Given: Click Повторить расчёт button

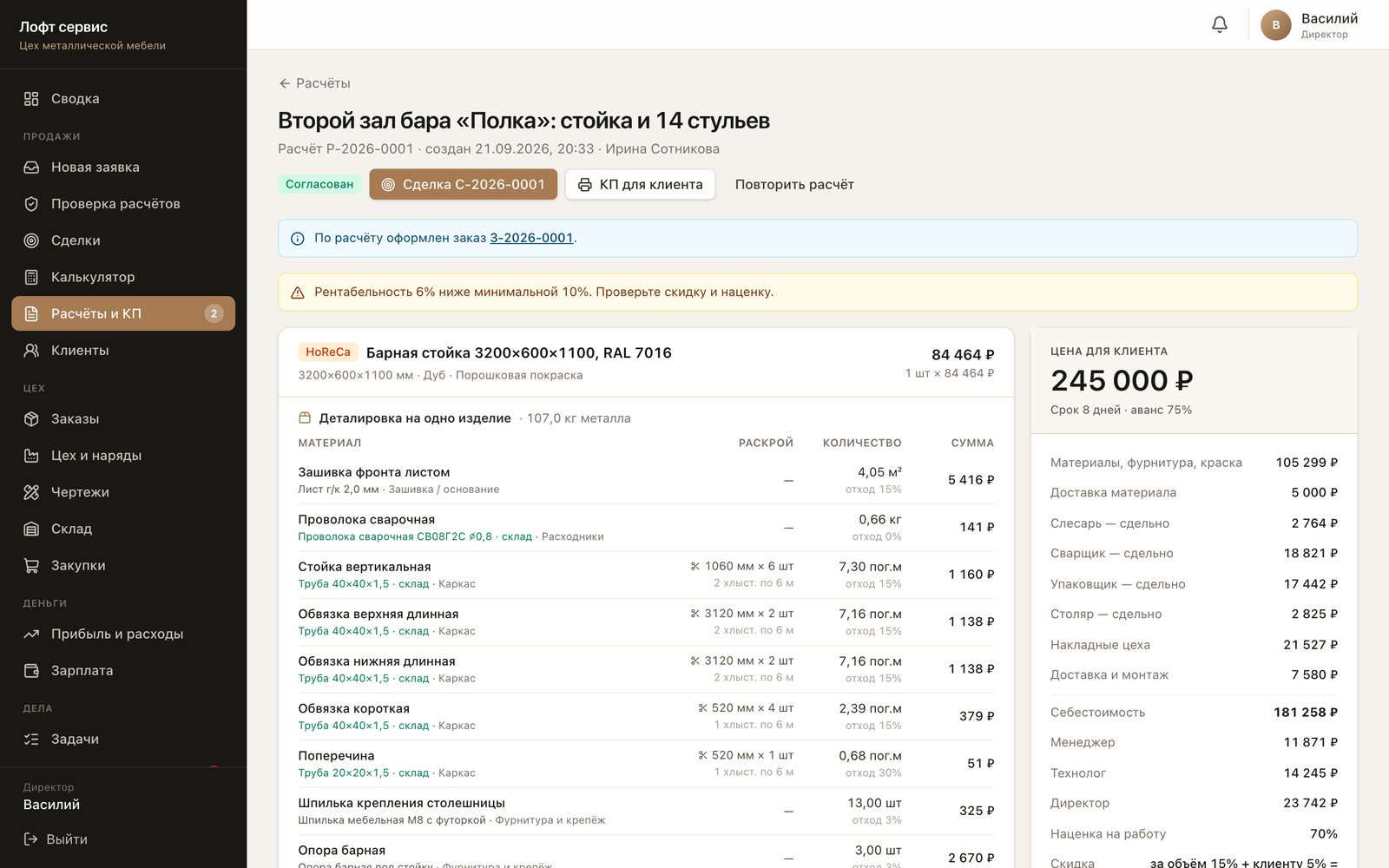Looking at the screenshot, I should click(794, 184).
